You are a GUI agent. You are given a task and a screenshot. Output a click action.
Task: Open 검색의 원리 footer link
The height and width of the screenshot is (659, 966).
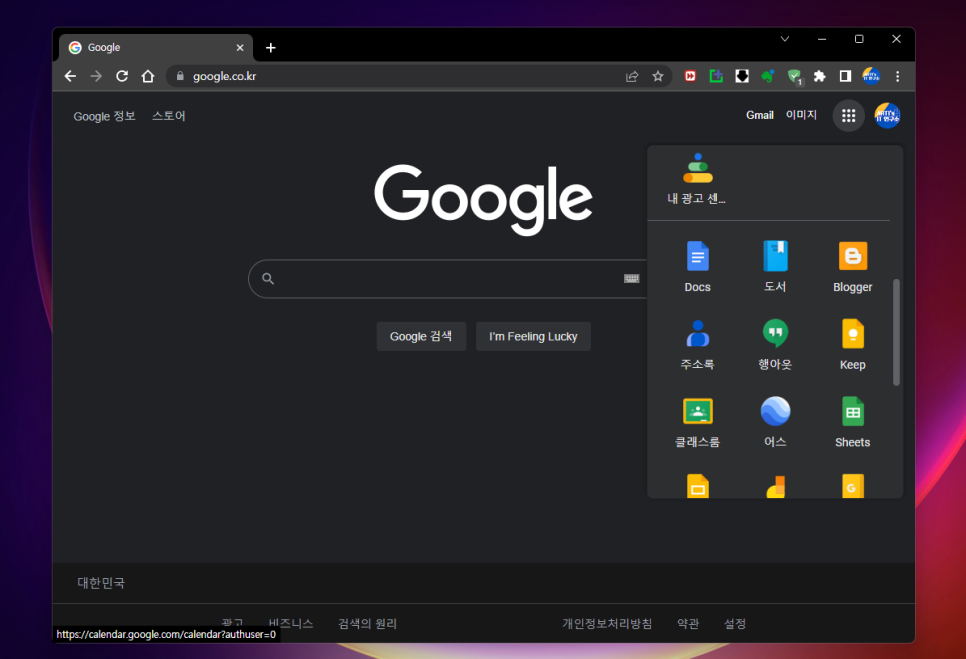click(x=367, y=623)
